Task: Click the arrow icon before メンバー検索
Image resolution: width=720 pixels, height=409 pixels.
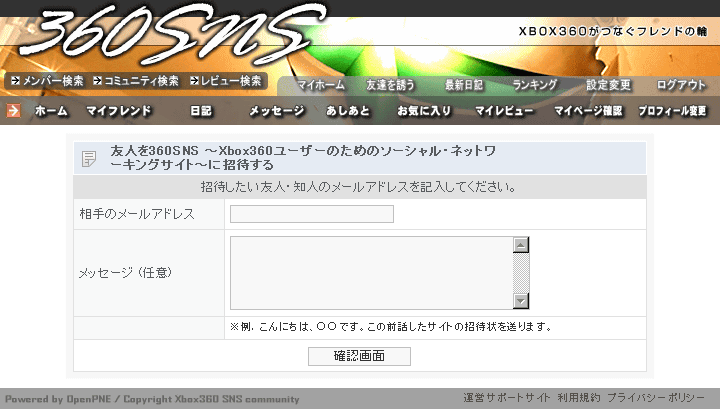Action: pyautogui.click(x=16, y=81)
